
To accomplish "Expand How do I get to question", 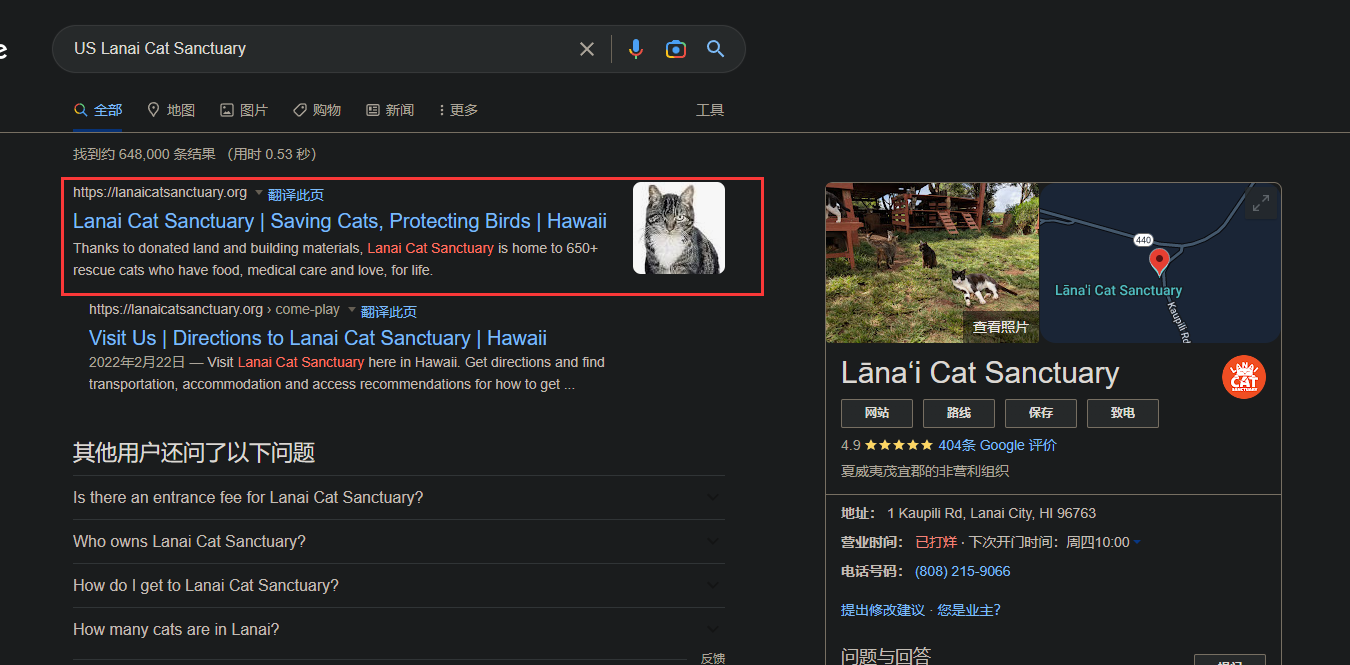I will pos(399,585).
